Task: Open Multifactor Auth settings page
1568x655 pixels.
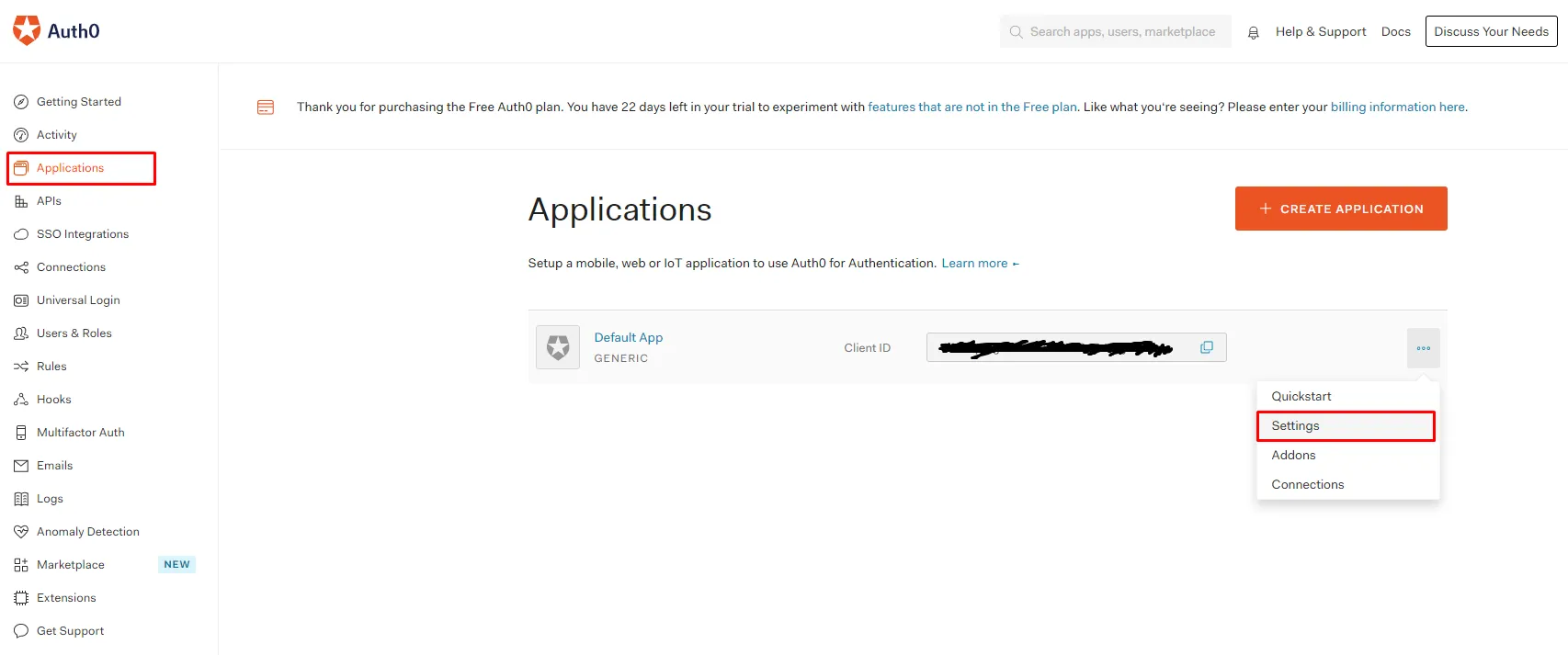Action: 81,433
